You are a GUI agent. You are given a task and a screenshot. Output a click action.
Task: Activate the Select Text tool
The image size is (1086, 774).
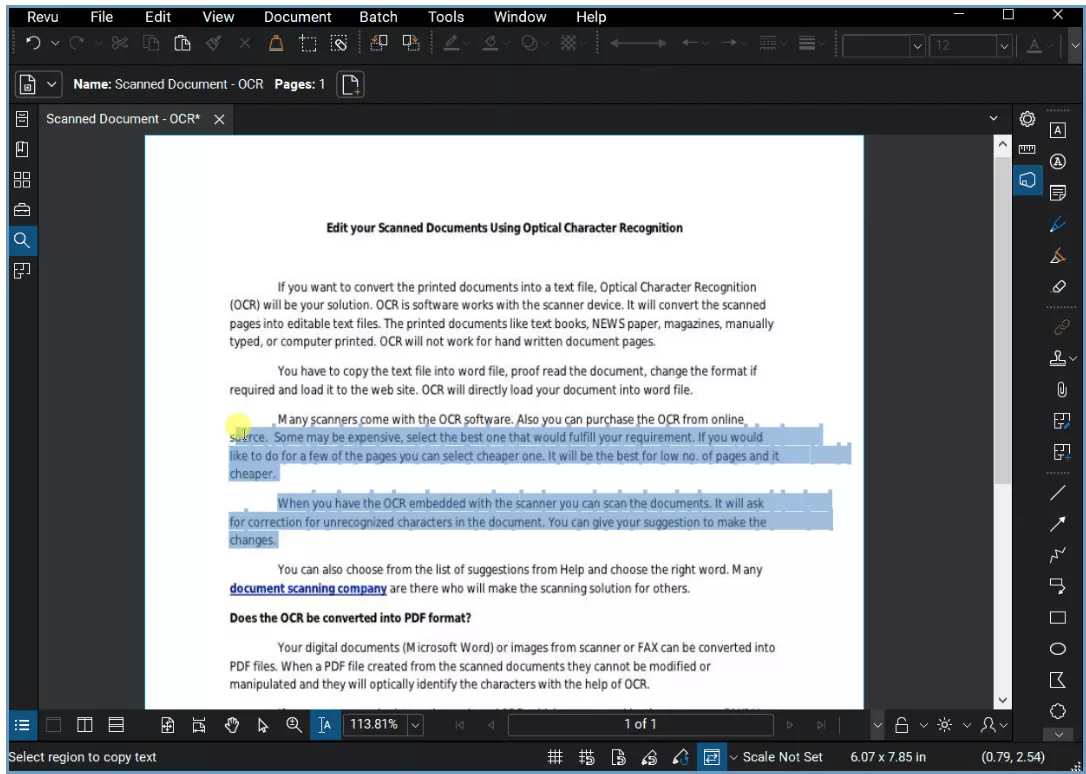(x=325, y=724)
